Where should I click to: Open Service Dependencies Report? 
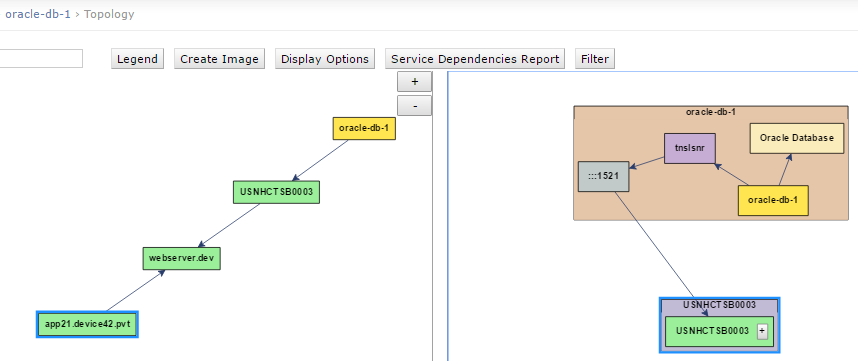pos(475,59)
